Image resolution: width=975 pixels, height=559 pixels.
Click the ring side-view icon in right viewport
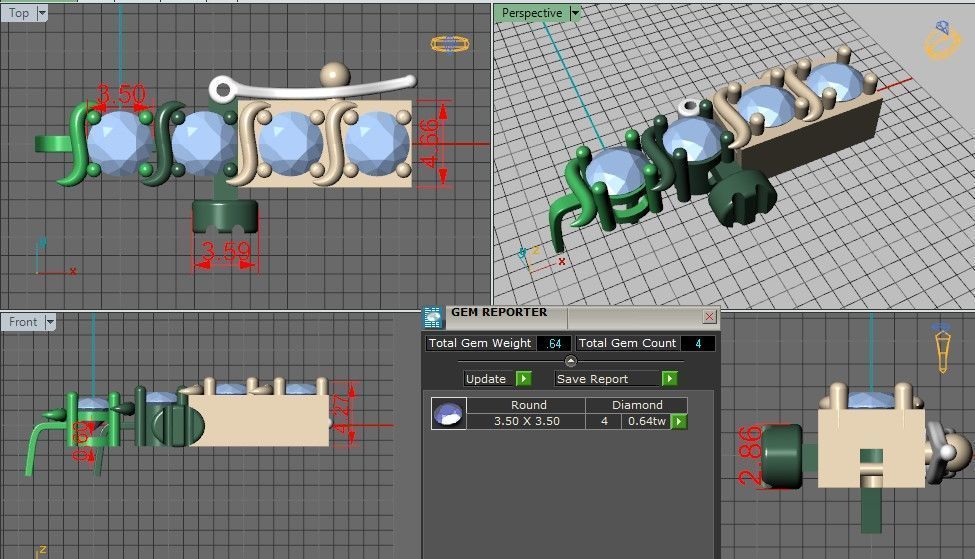click(943, 348)
